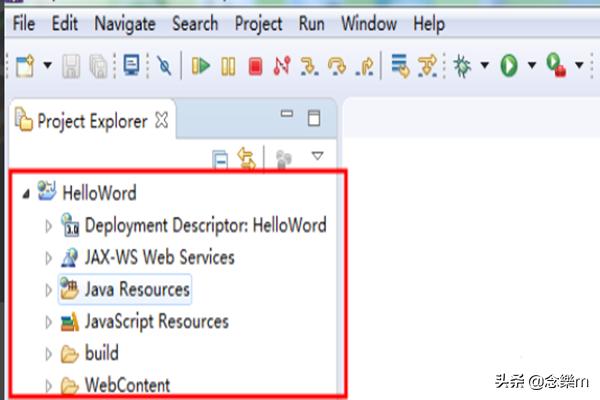Open the Run button dropdown arrow

pyautogui.click(x=531, y=66)
